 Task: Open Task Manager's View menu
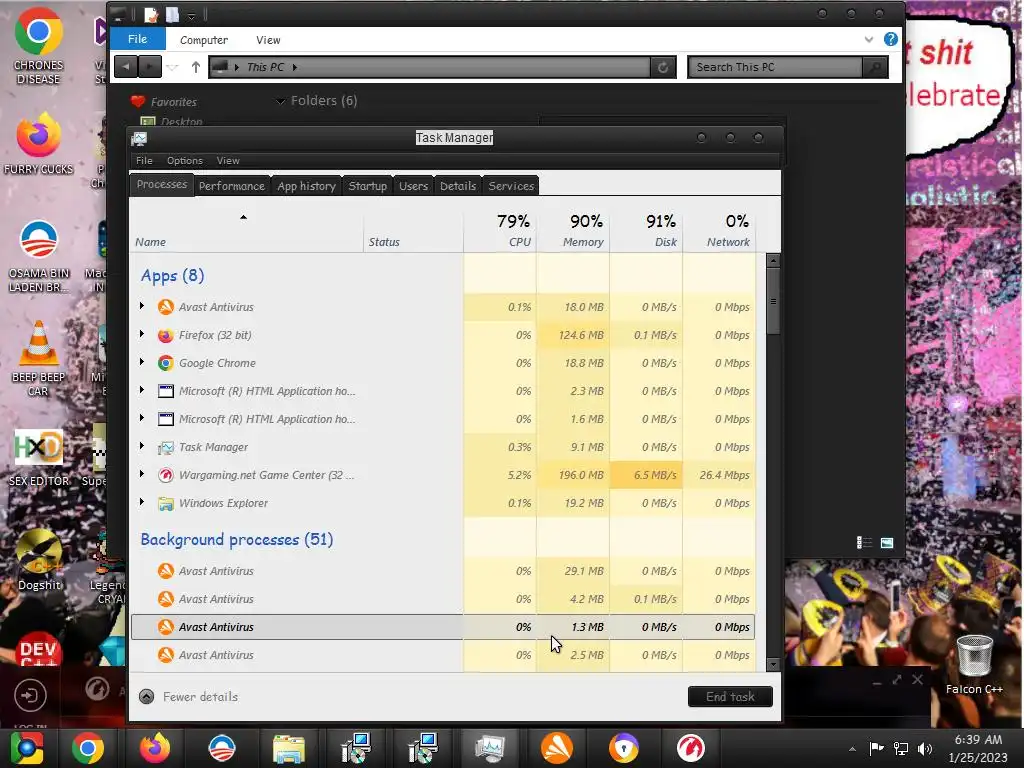pyautogui.click(x=228, y=161)
